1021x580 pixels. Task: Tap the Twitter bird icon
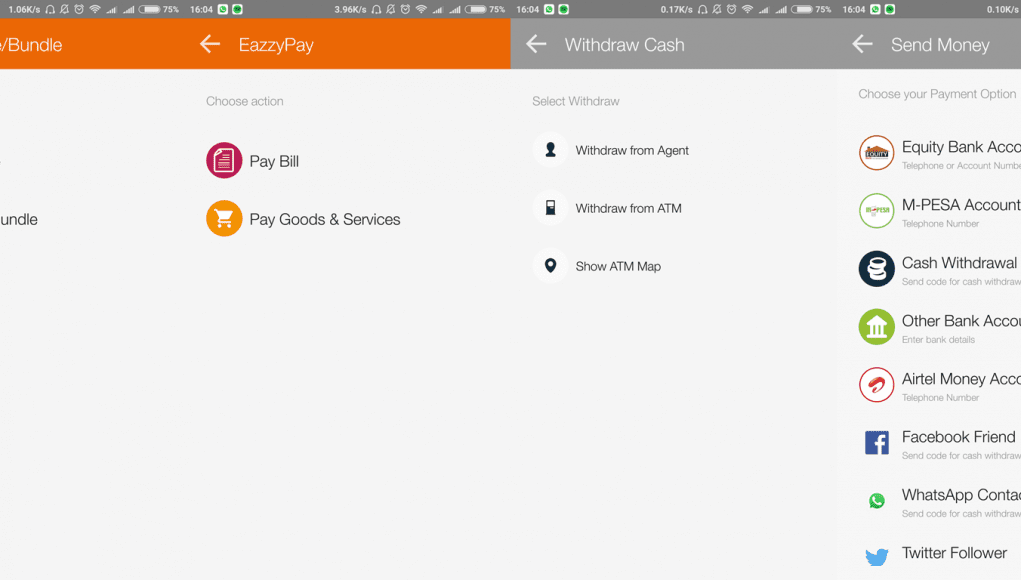876,557
